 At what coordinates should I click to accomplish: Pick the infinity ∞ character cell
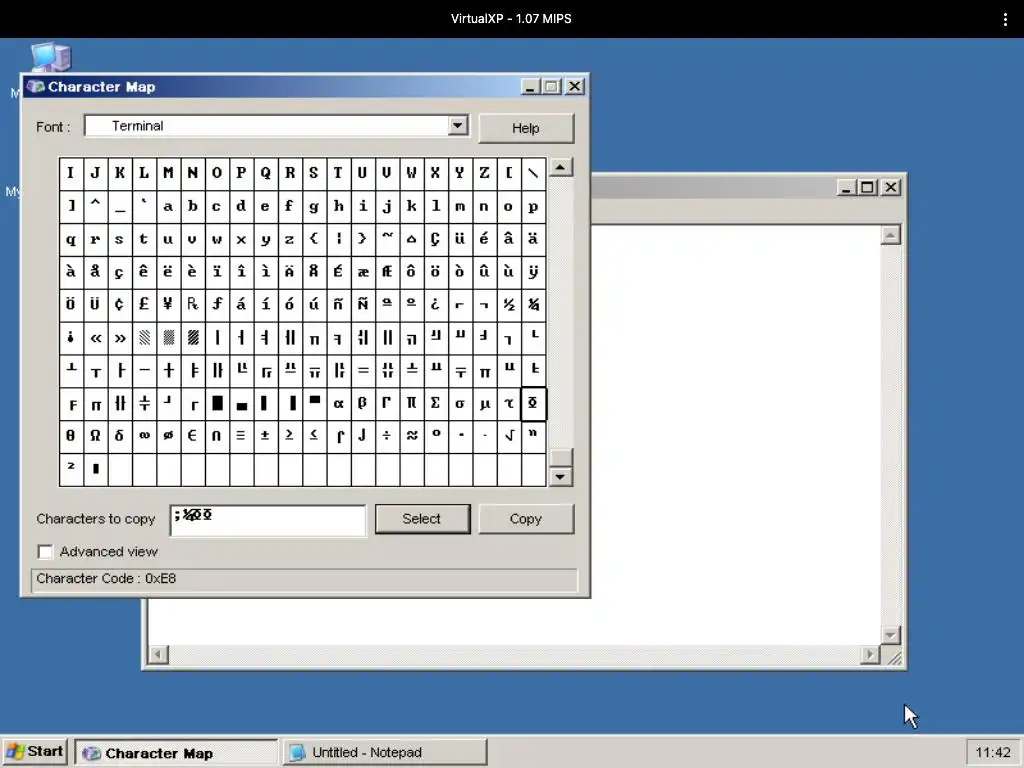(x=144, y=436)
